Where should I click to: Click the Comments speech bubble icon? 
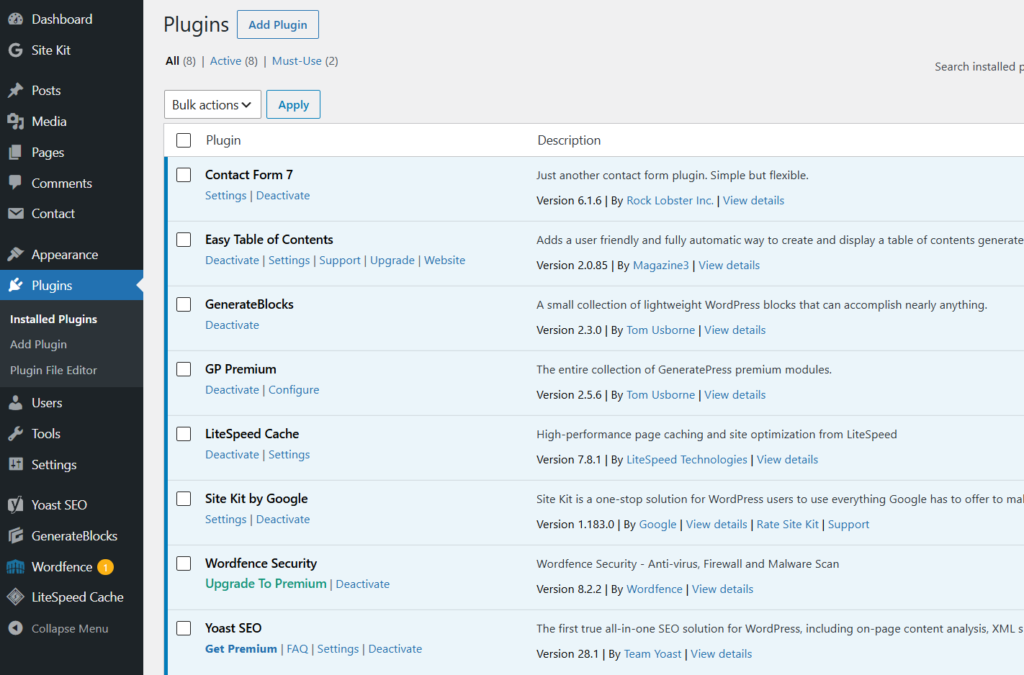coord(16,183)
